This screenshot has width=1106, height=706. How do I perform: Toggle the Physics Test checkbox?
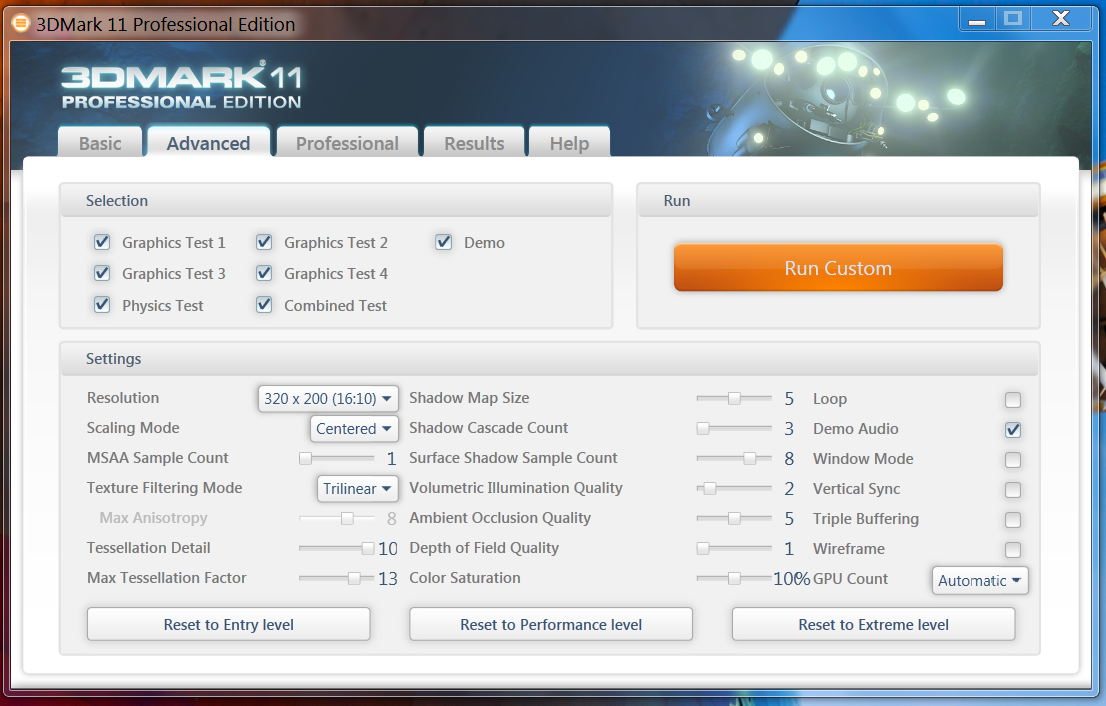tap(102, 305)
